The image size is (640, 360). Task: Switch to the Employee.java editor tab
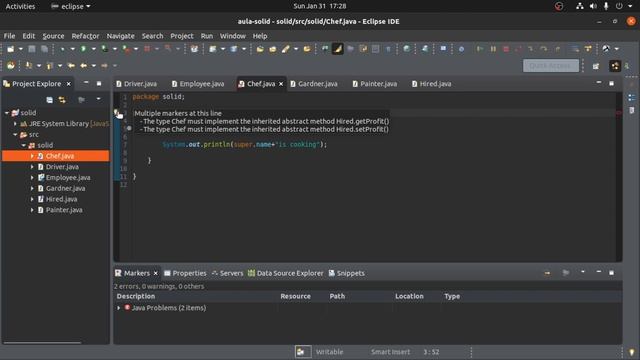(x=198, y=84)
